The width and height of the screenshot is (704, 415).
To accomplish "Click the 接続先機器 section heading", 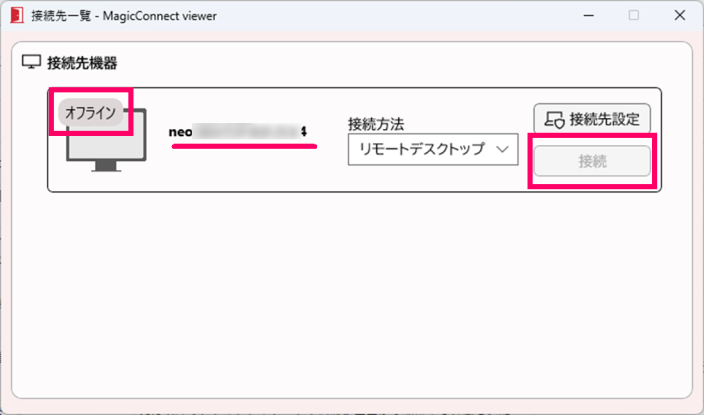I will (82, 63).
